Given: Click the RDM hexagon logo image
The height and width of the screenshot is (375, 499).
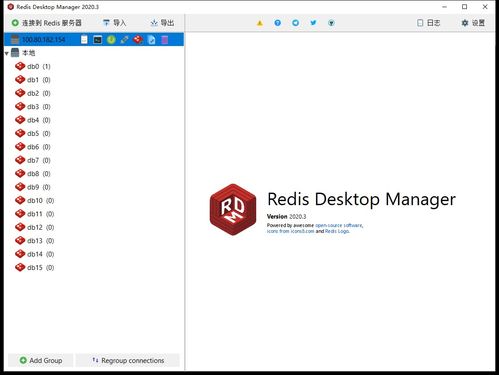Looking at the screenshot, I should pyautogui.click(x=233, y=210).
